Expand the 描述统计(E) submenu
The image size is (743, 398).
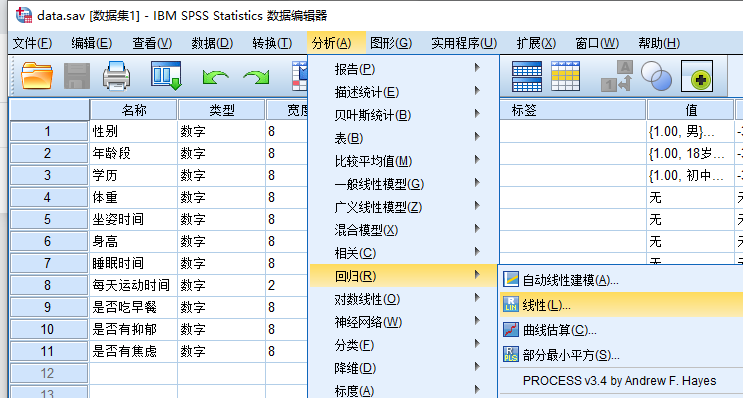404,92
